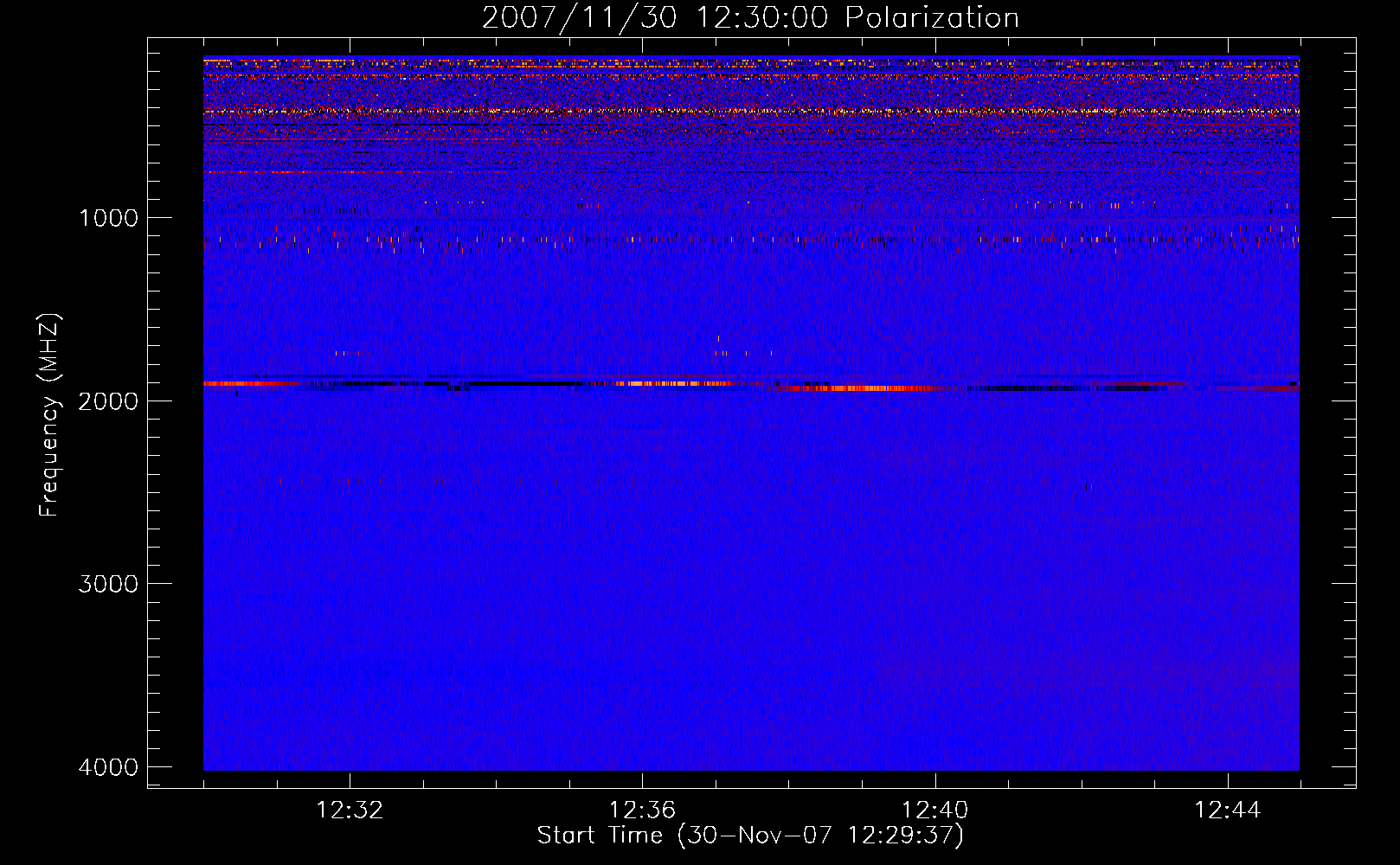
Task: Click the '4000' frequency axis label
Action: coord(108,767)
